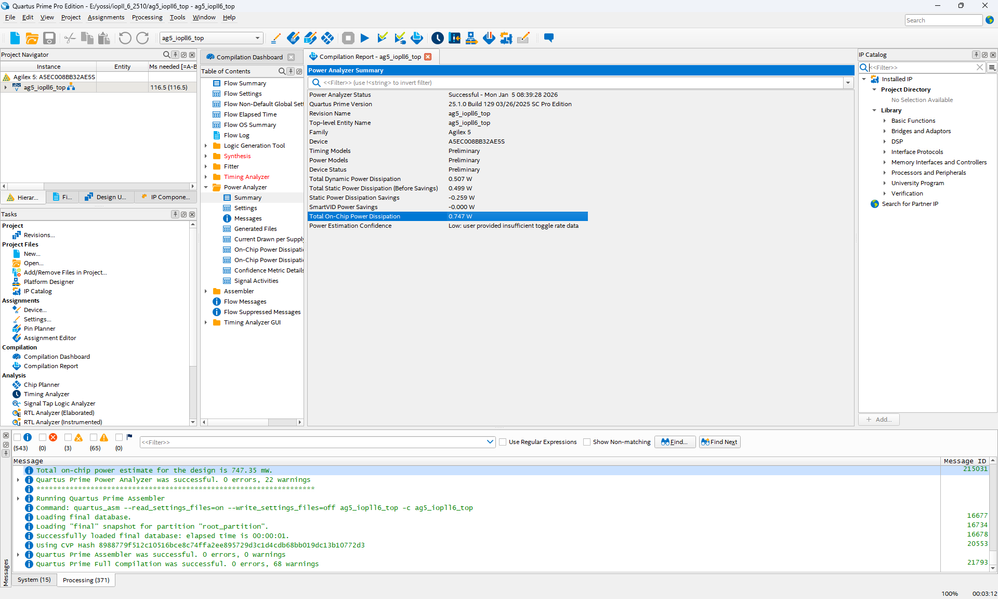998x599 pixels.
Task: Click the Save icon in the toolbar
Action: click(49, 38)
